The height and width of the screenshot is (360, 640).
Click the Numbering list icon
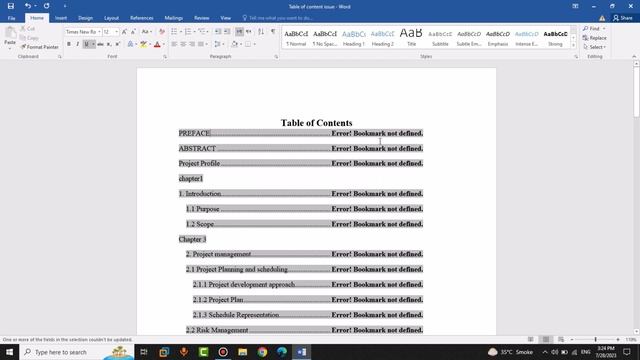[188, 32]
